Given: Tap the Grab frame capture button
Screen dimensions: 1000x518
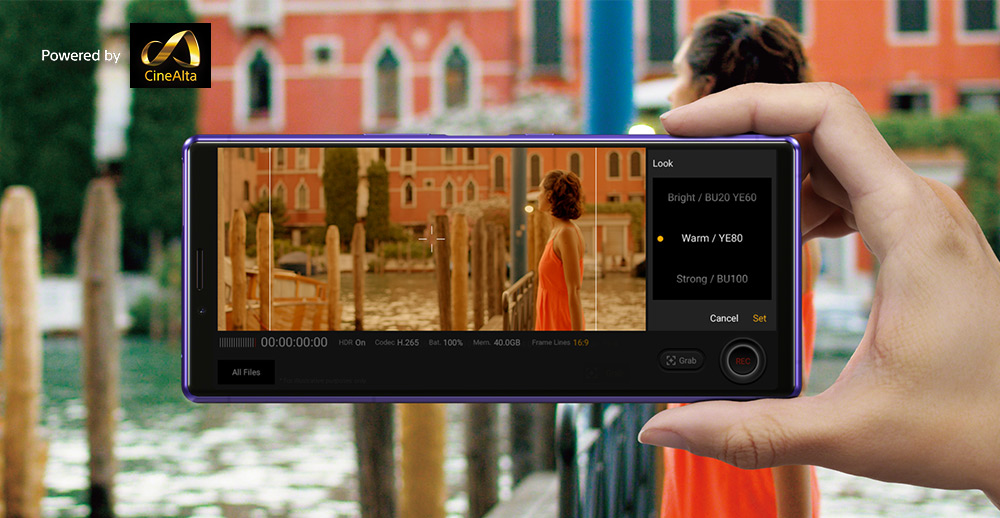Looking at the screenshot, I should [682, 360].
